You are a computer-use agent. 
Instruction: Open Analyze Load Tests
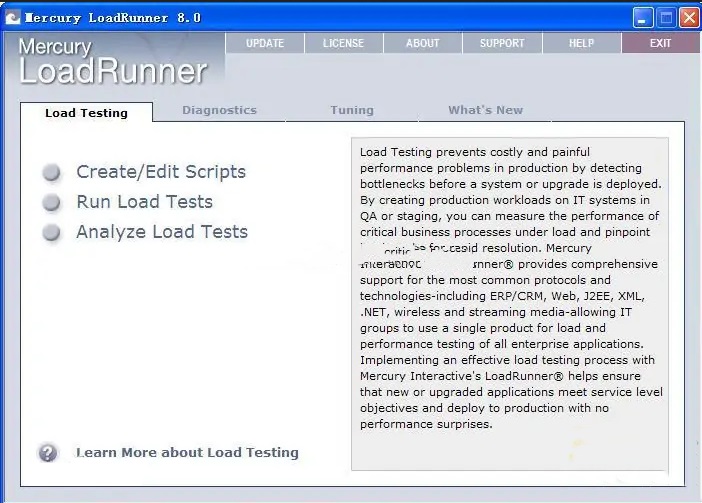[161, 232]
